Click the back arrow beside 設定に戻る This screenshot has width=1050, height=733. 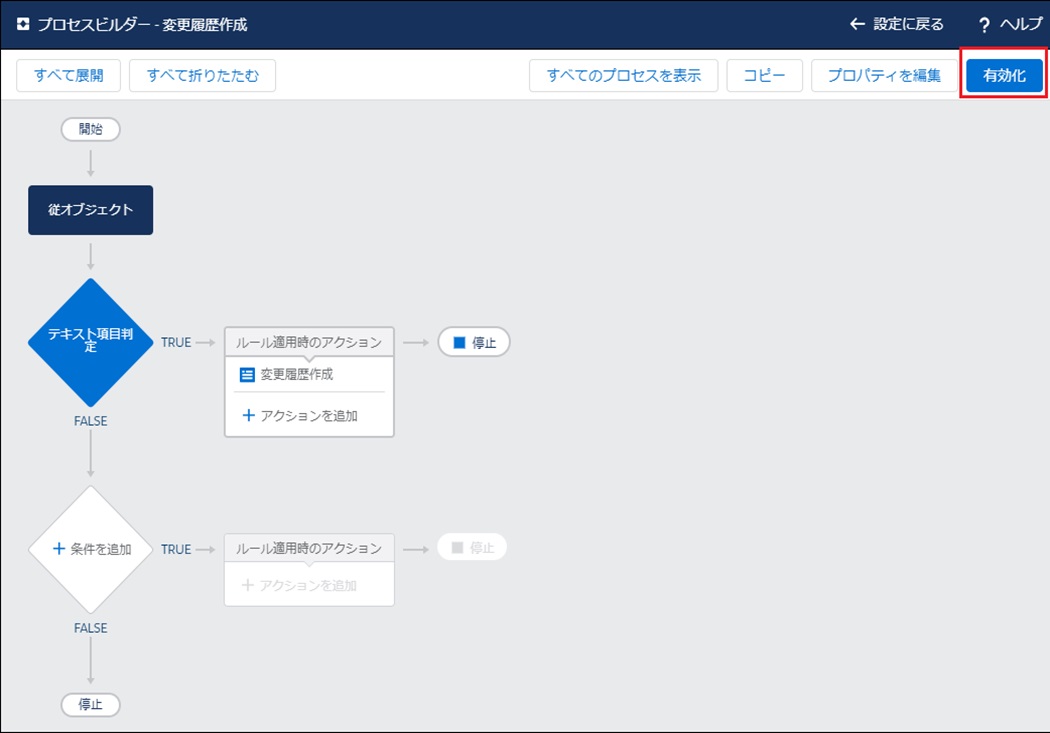[856, 24]
